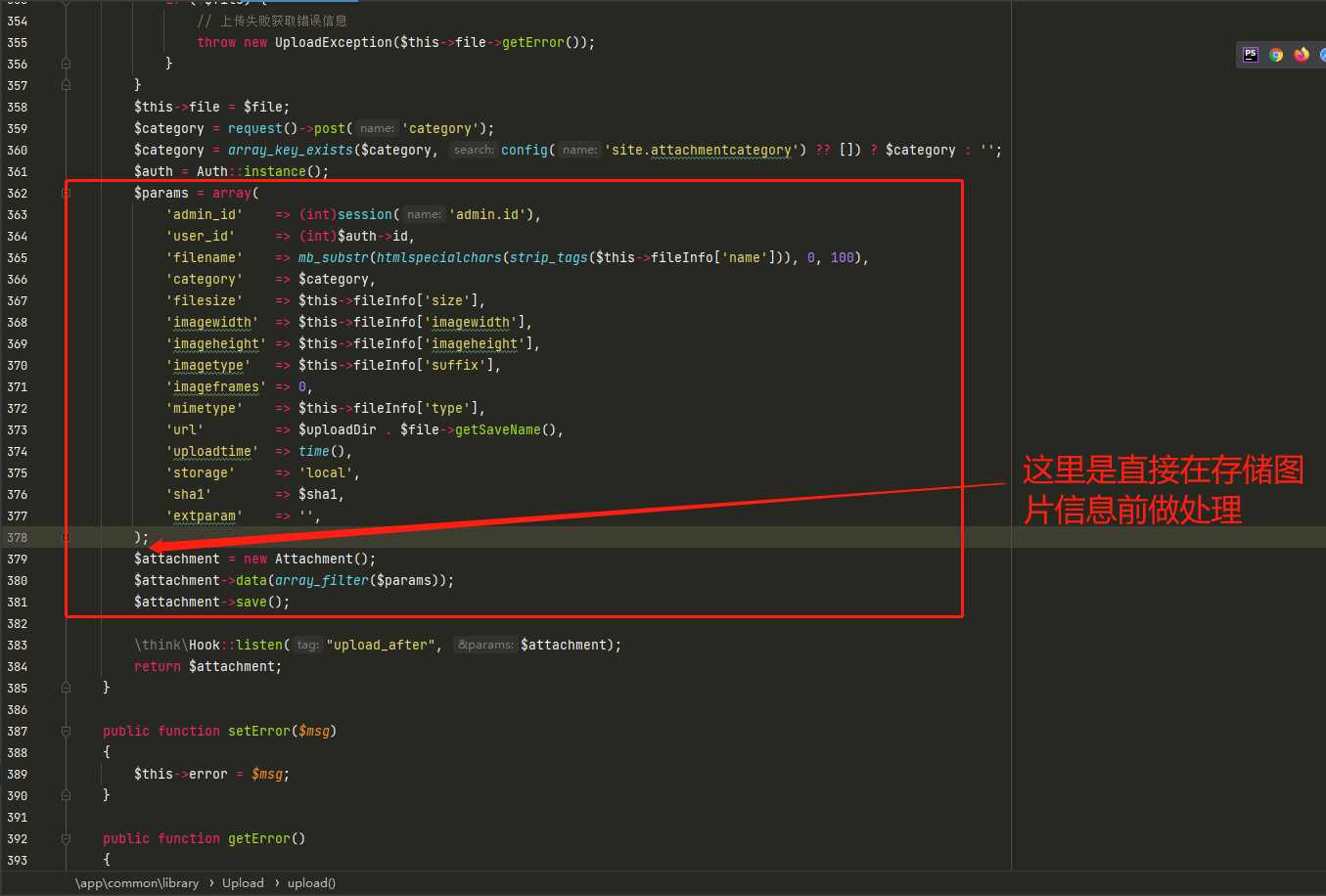Collapse fold marker on line 357
Screen dimensions: 1326x896
66,85
